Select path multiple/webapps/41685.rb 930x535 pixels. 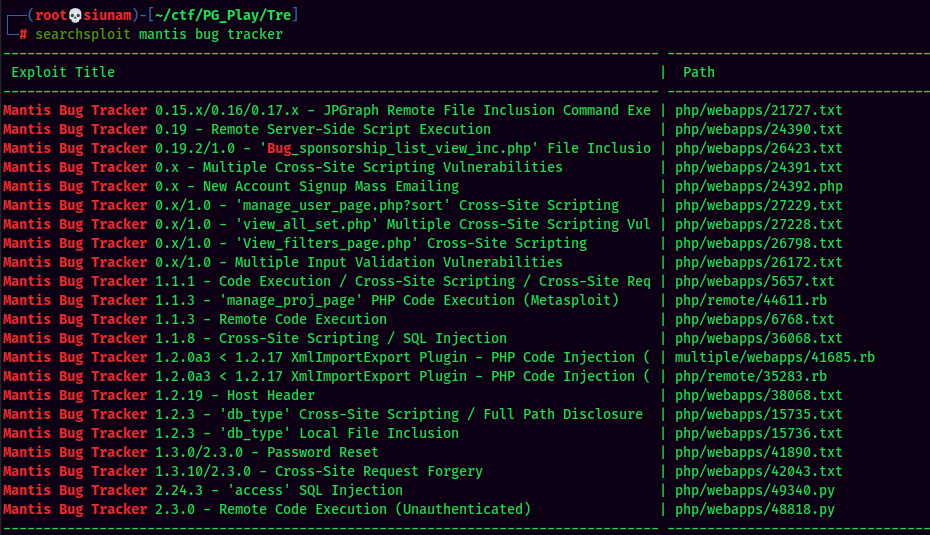coord(775,357)
